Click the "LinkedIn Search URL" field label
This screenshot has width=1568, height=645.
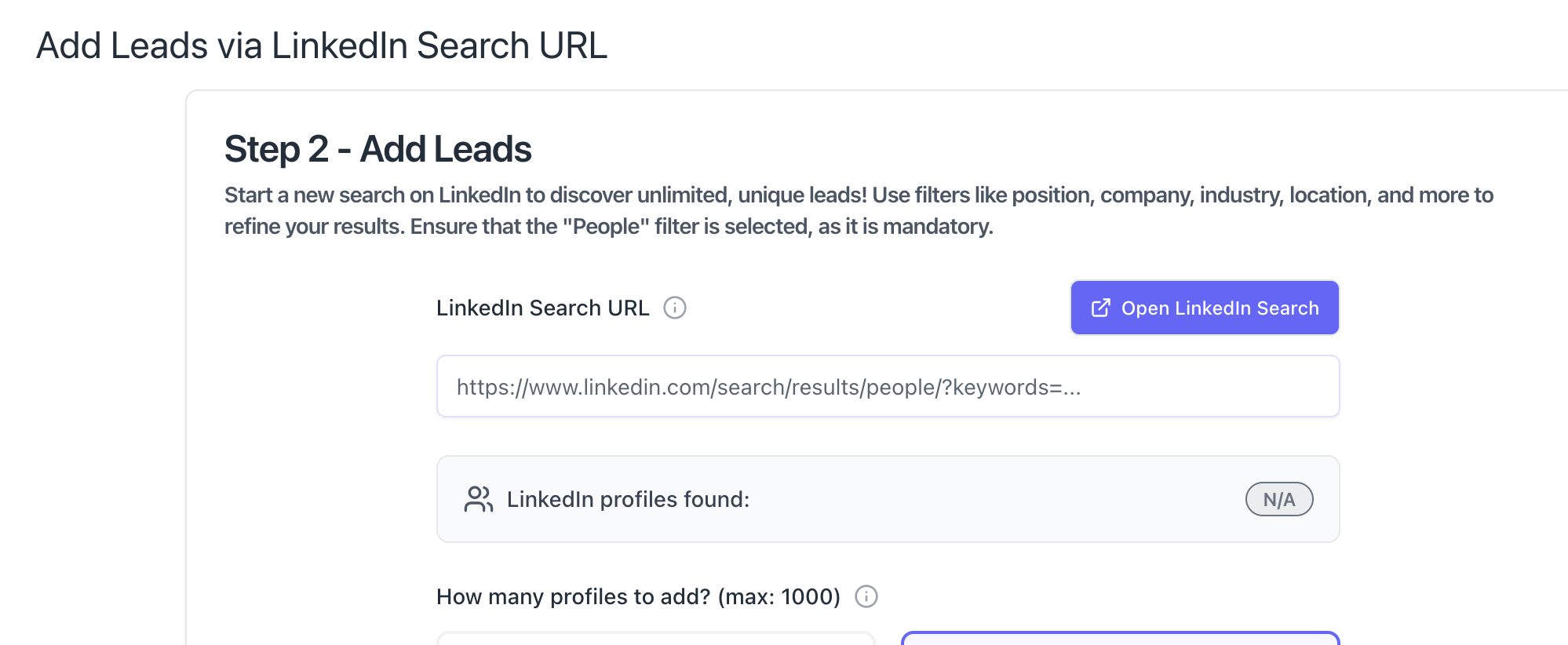542,308
